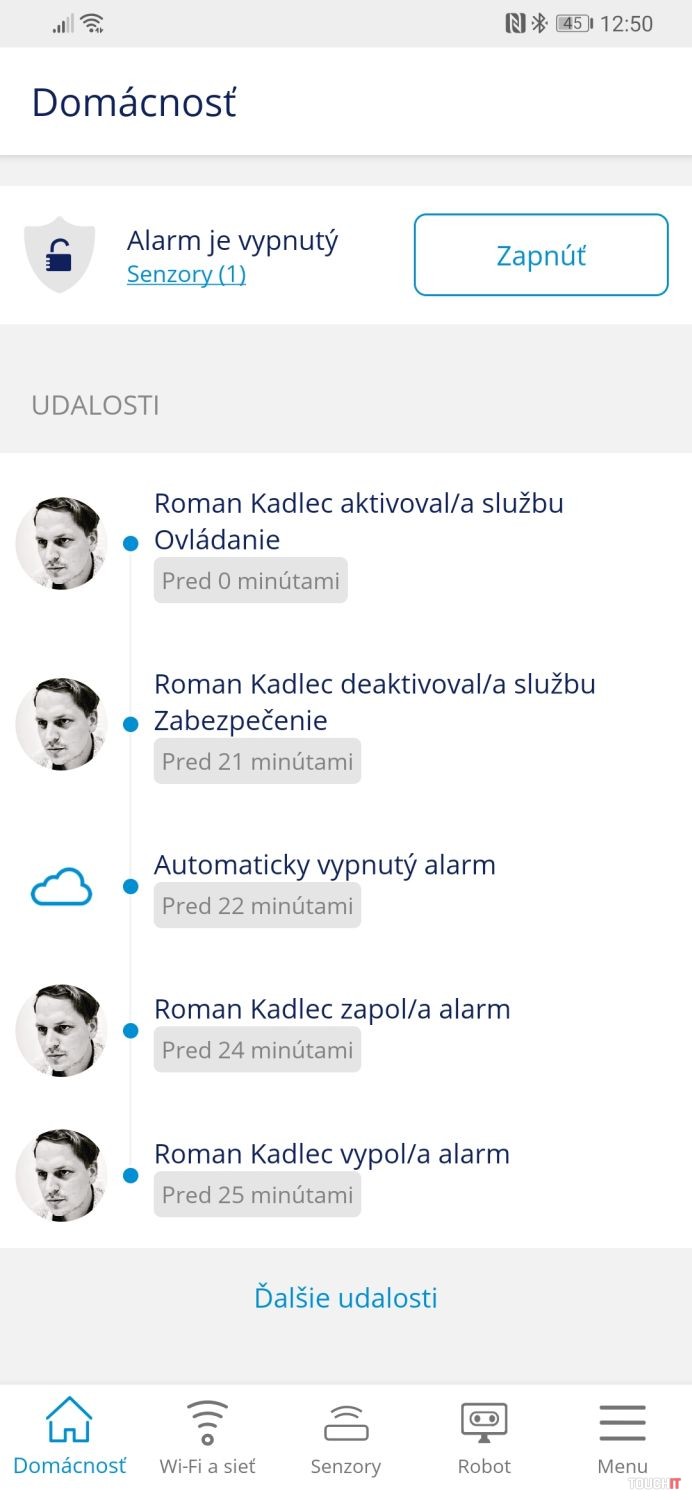Click the timeline dot of the 22-minute event
The image size is (692, 1500).
point(130,886)
